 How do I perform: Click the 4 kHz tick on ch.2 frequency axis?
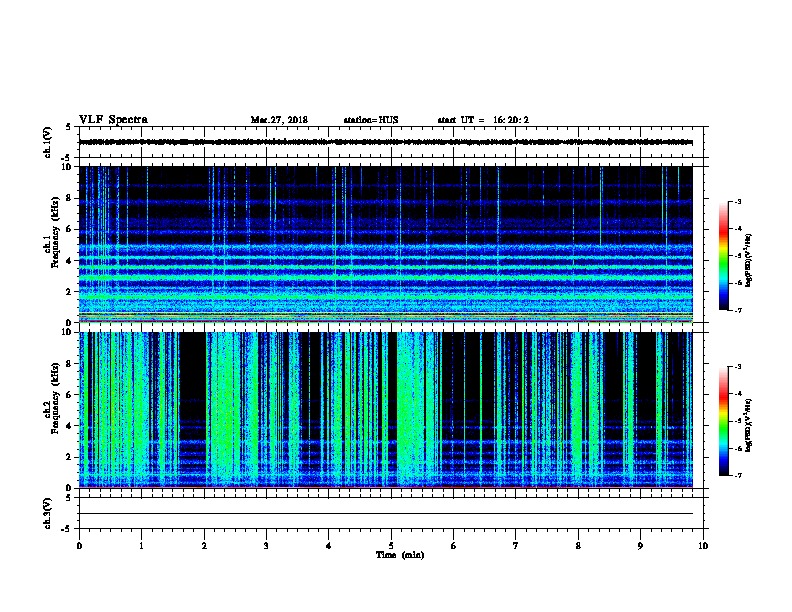(x=69, y=426)
